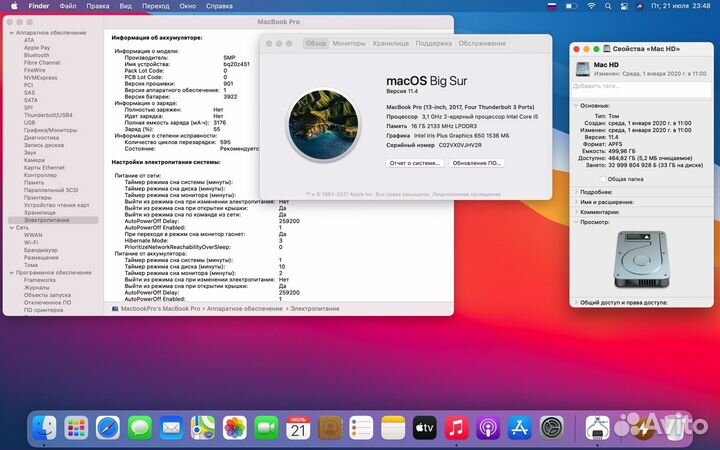The width and height of the screenshot is (720, 450).
Task: Open Launchpad in the Dock
Action: (x=76, y=428)
